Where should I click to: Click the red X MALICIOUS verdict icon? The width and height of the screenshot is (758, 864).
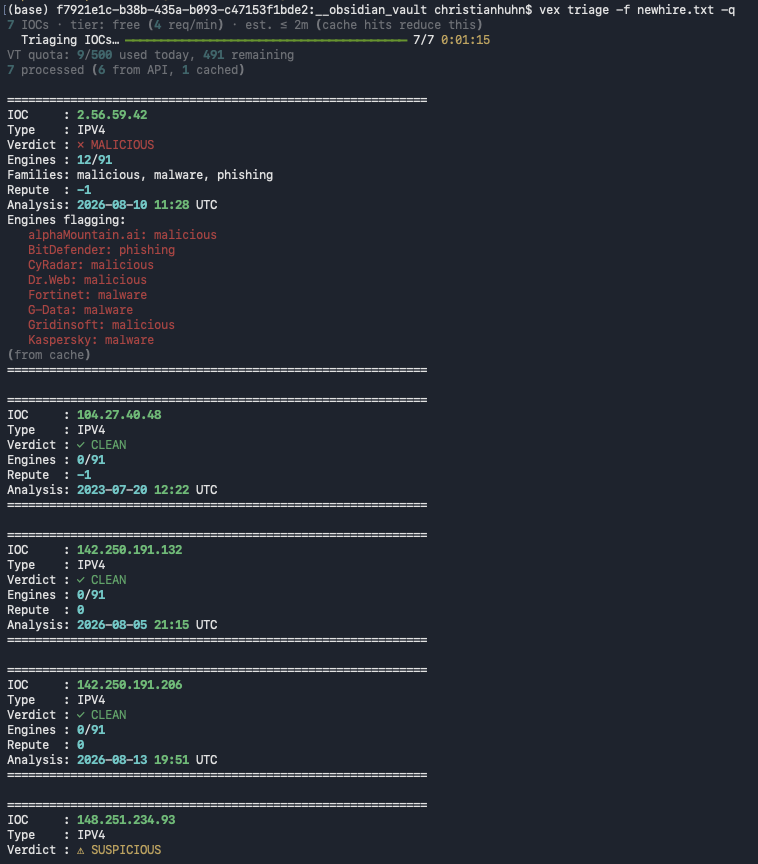click(80, 145)
